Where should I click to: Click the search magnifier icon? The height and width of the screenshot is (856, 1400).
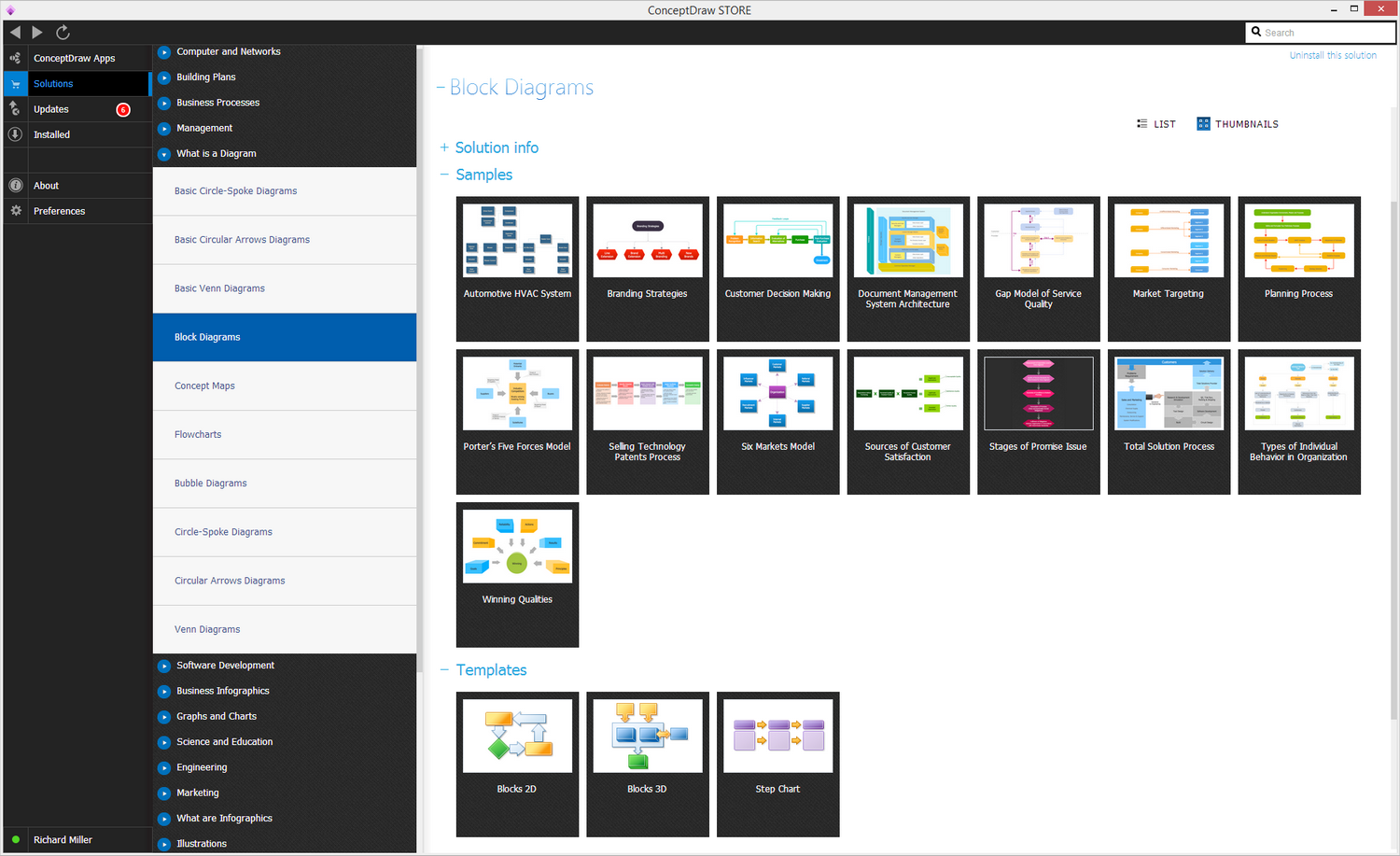(1256, 32)
